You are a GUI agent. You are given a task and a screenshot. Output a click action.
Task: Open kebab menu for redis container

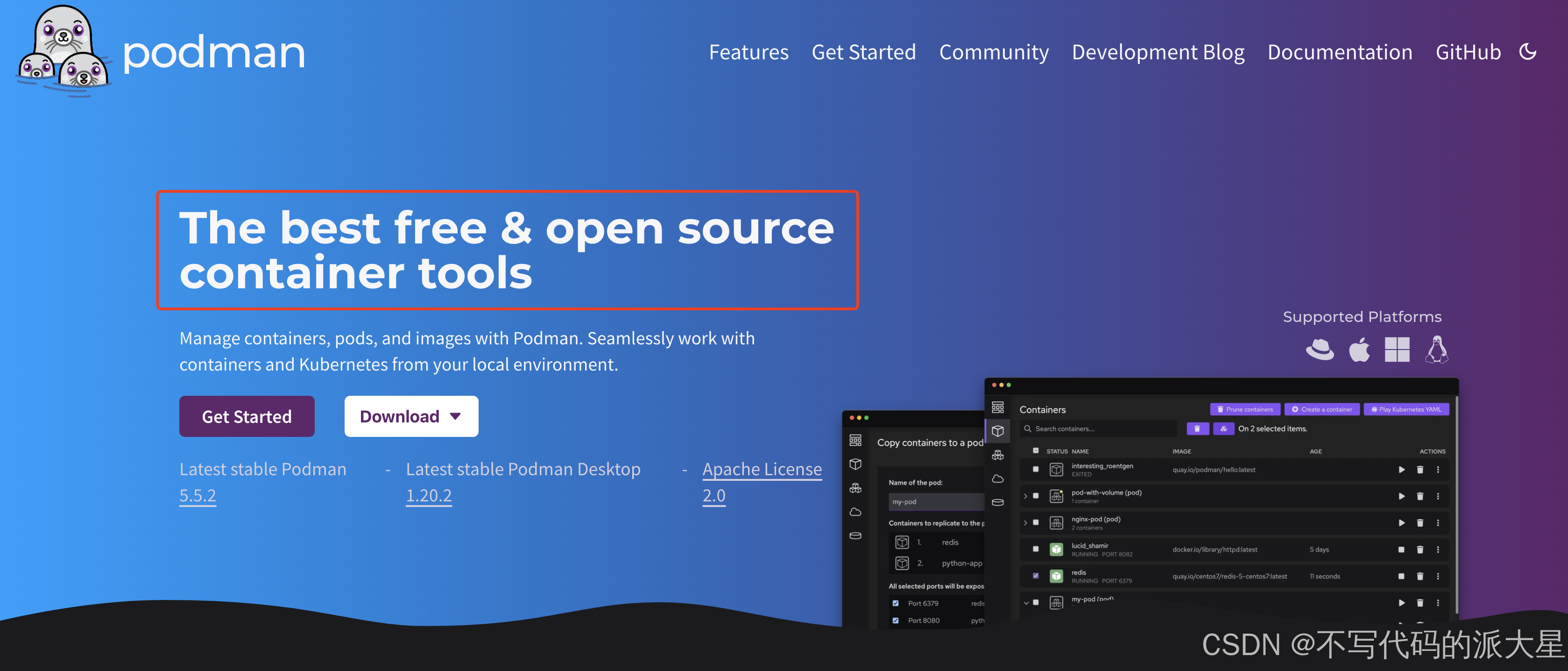[1438, 576]
